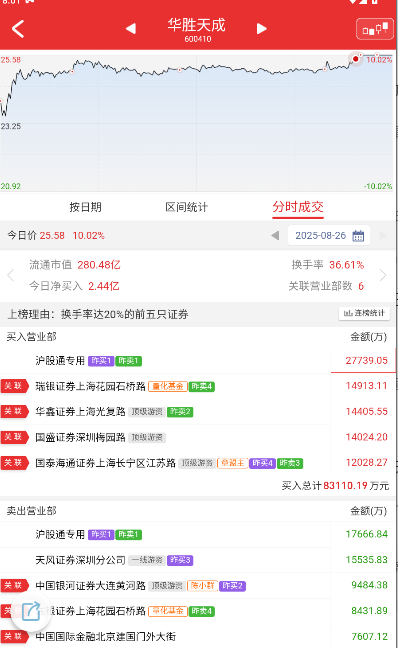
Task: Select 分时成交 tab
Action: [298, 207]
